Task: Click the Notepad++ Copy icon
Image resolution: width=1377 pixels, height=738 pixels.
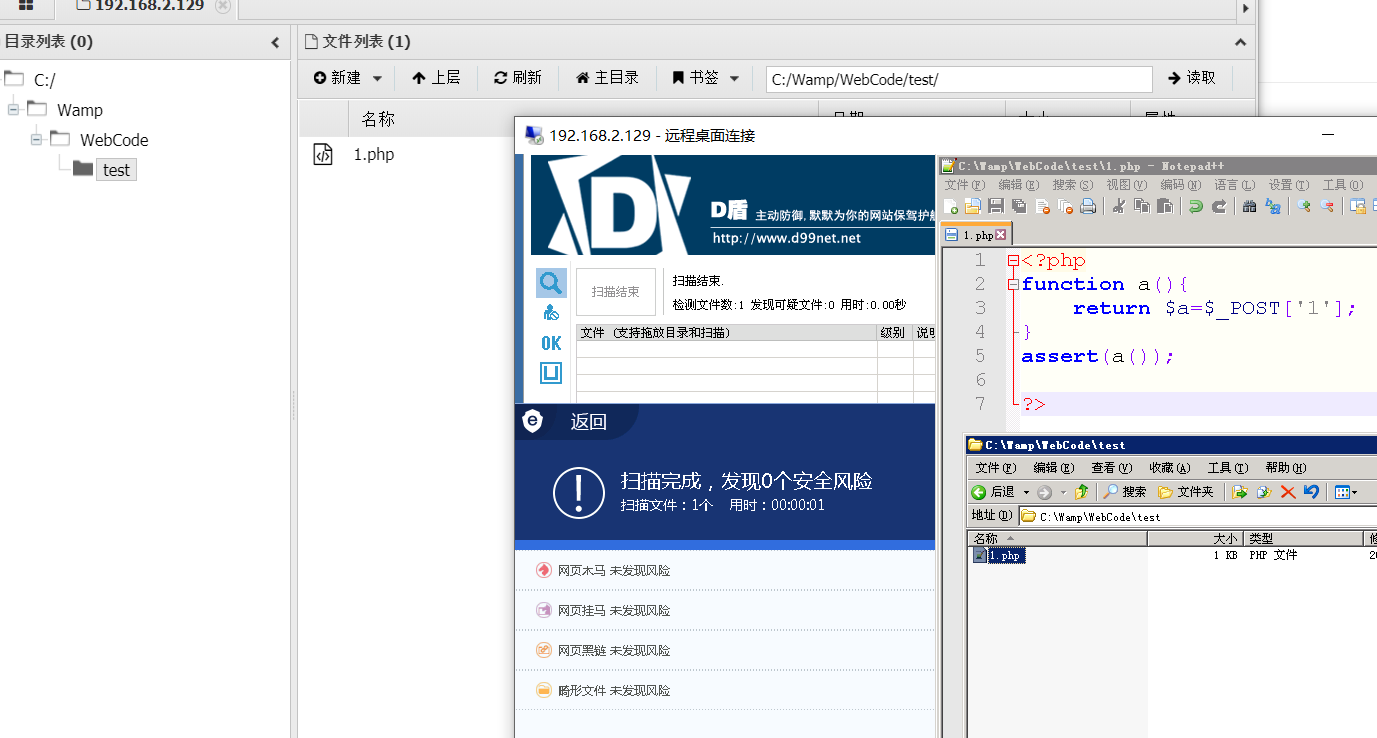Action: (1142, 206)
